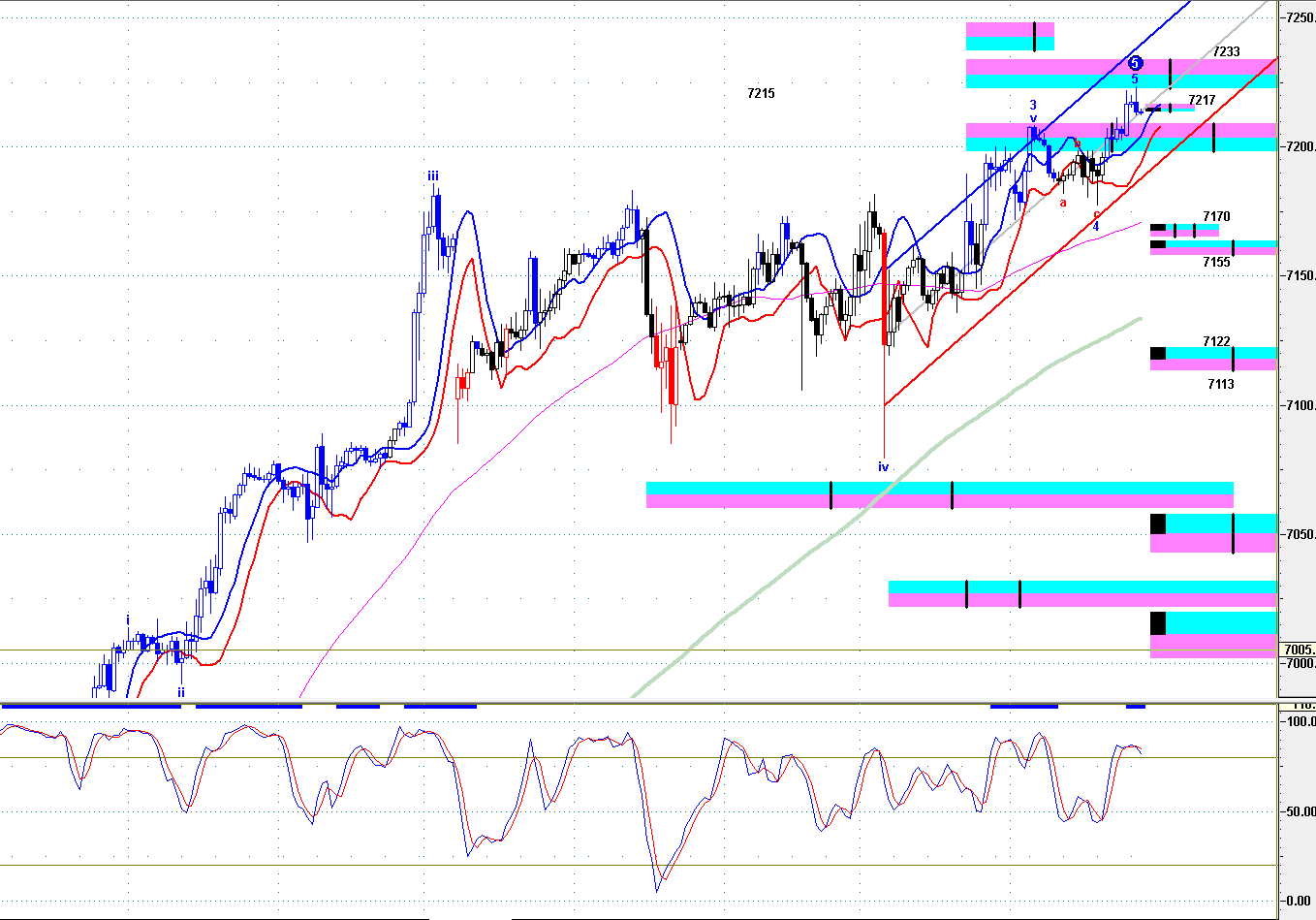Select the 50.00 oscillator axis value
The width and height of the screenshot is (1316, 920).
(1300, 811)
